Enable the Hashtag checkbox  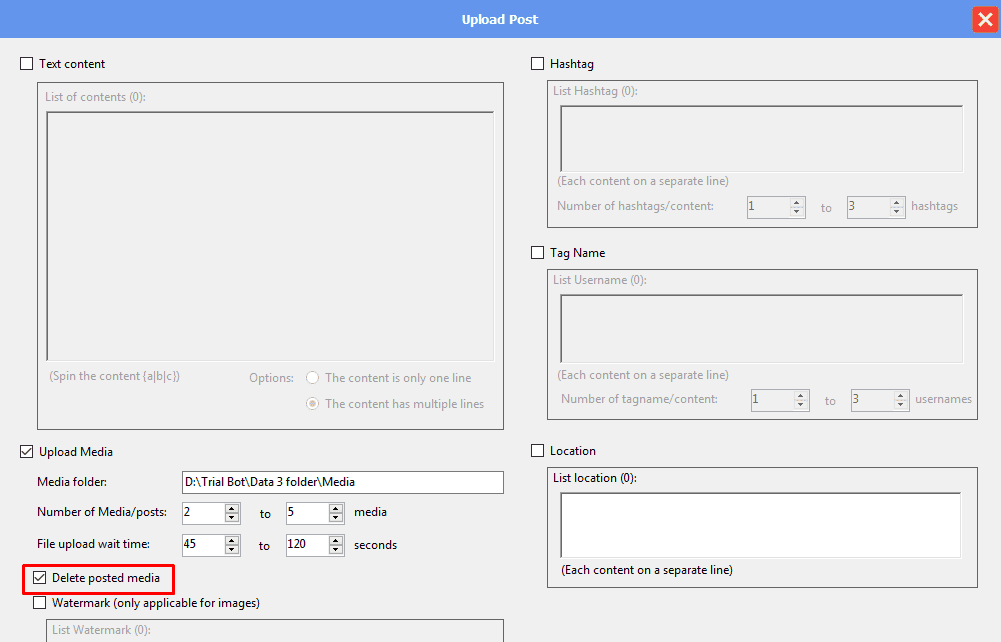coord(538,64)
